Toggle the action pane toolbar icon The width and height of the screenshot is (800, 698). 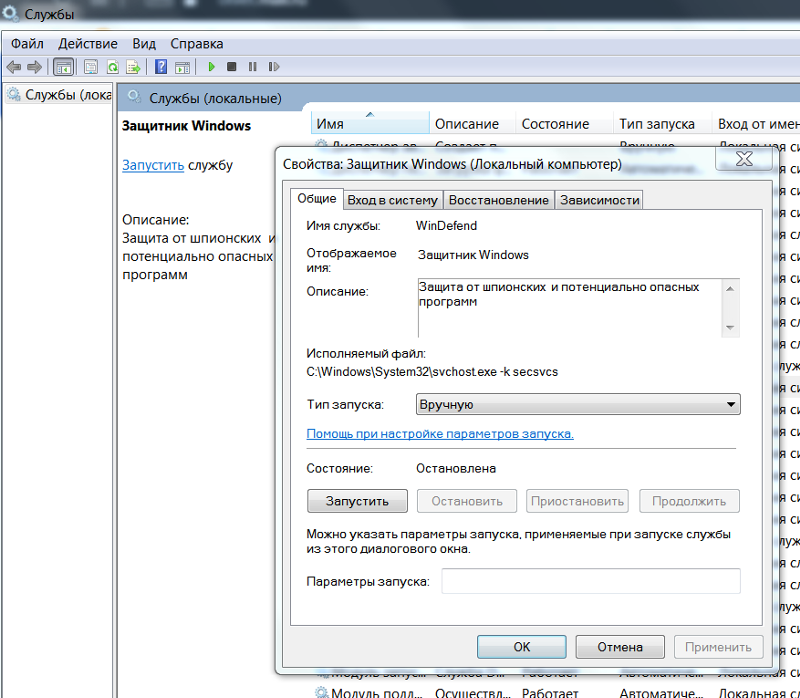point(182,67)
